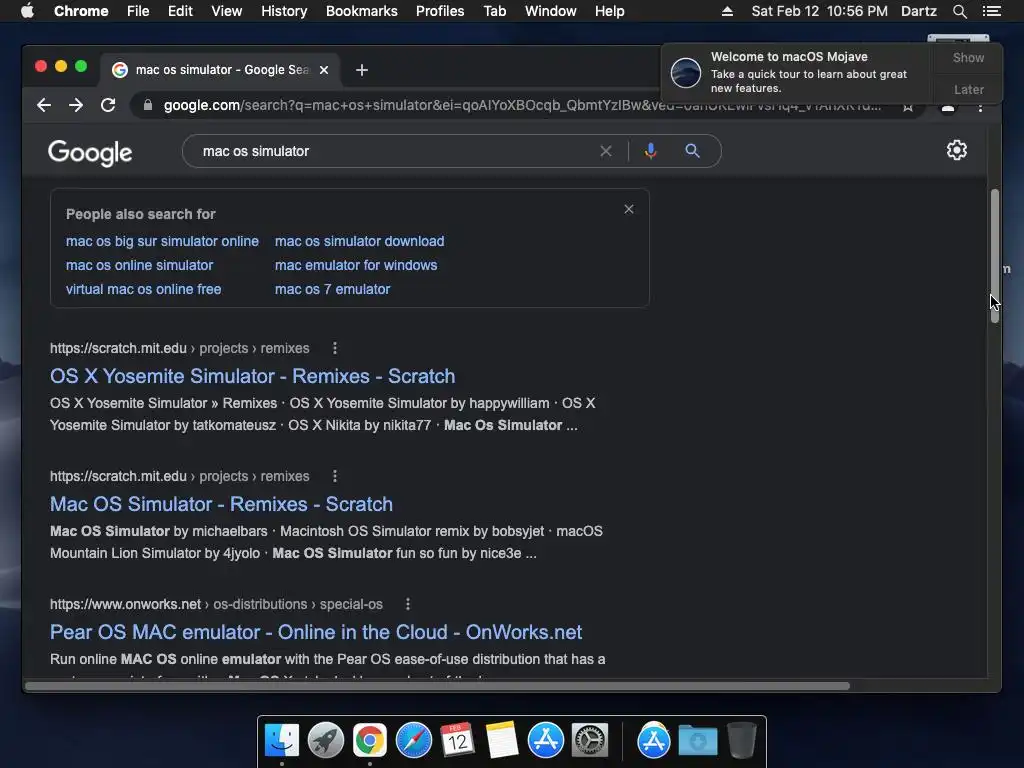
Task: Click the browser forward arrow
Action: tap(76, 105)
